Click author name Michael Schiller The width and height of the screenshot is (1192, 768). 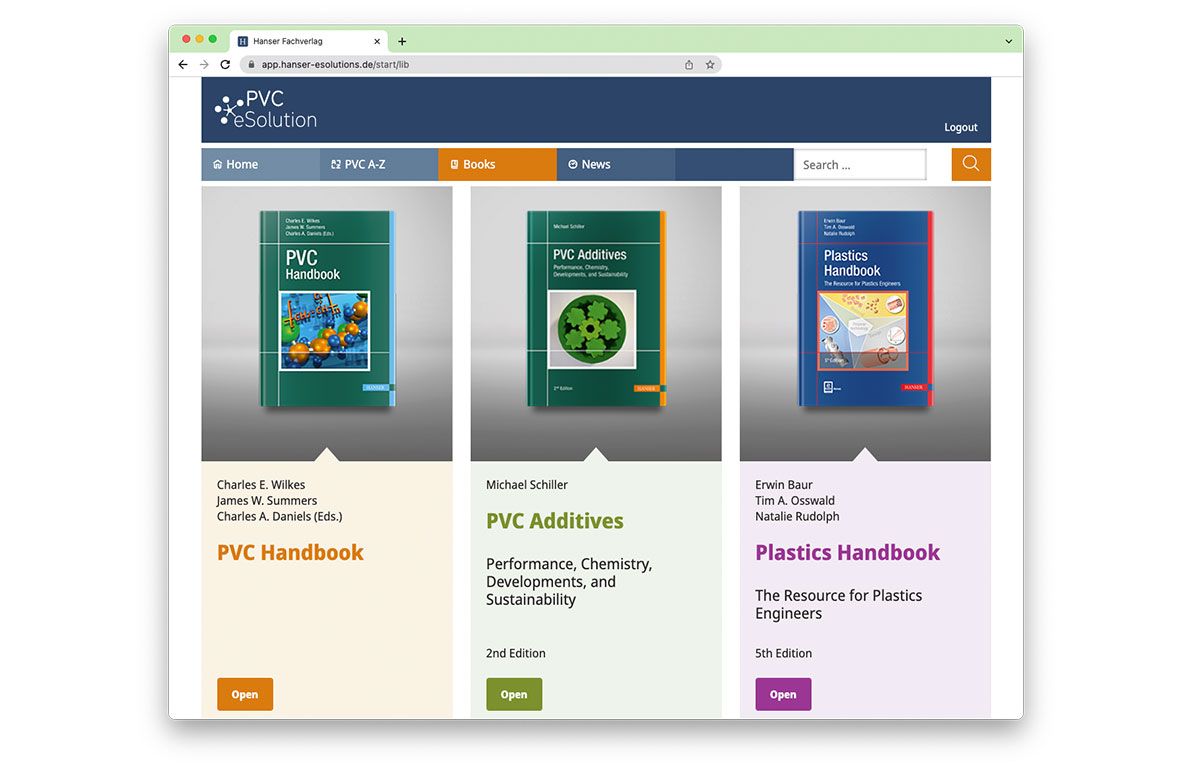(527, 484)
